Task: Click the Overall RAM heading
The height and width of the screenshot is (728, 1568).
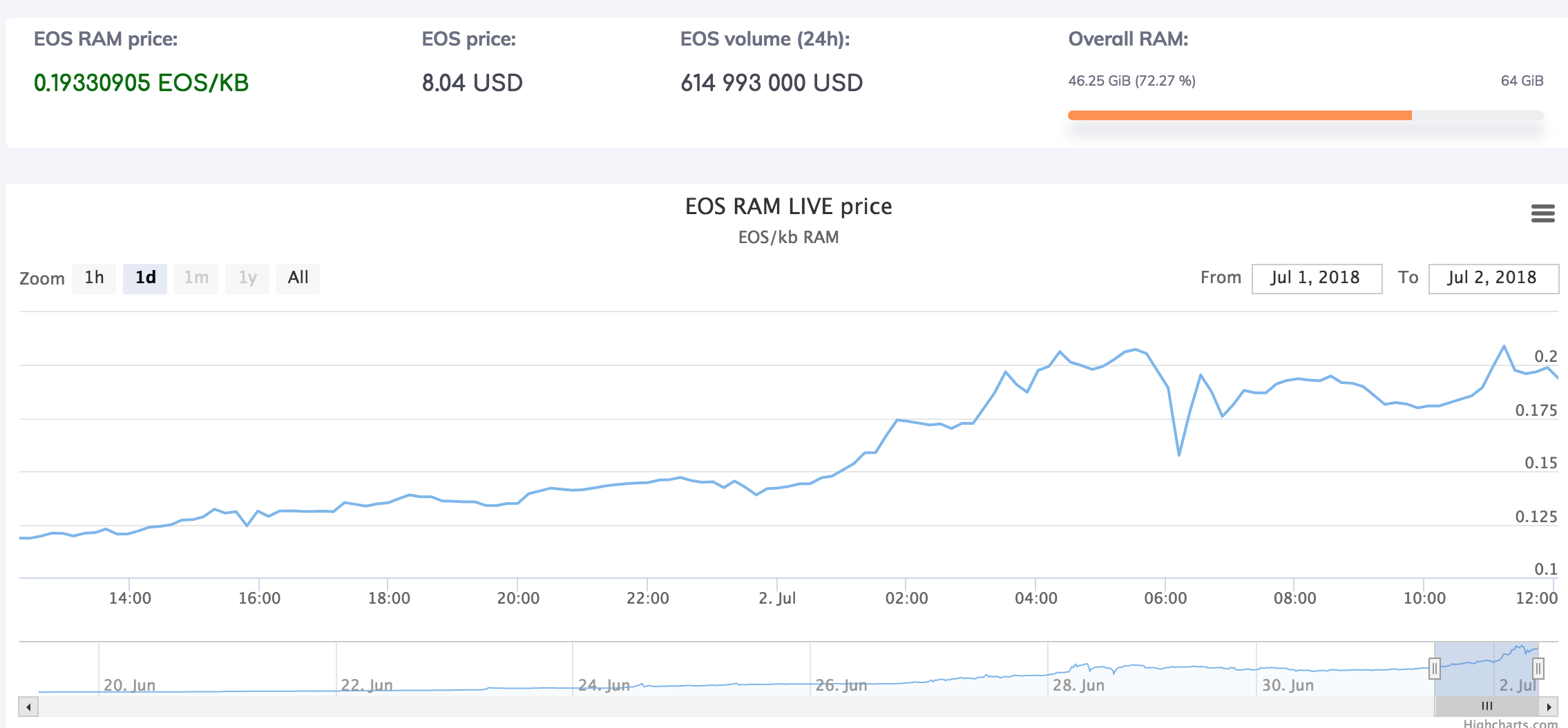Action: (x=1128, y=39)
